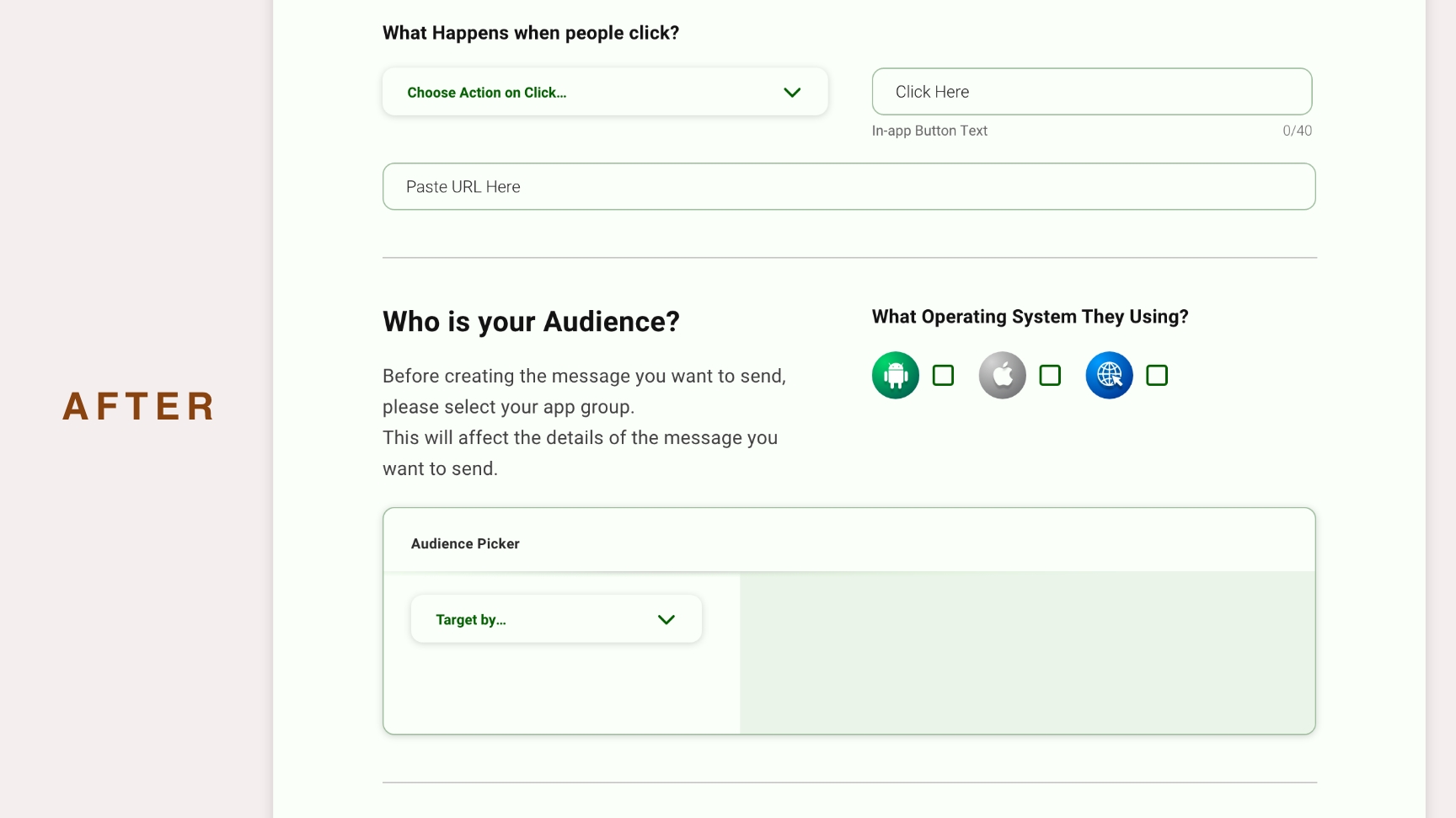The height and width of the screenshot is (818, 1456).
Task: Click the In-app Button Text label
Action: click(x=929, y=131)
